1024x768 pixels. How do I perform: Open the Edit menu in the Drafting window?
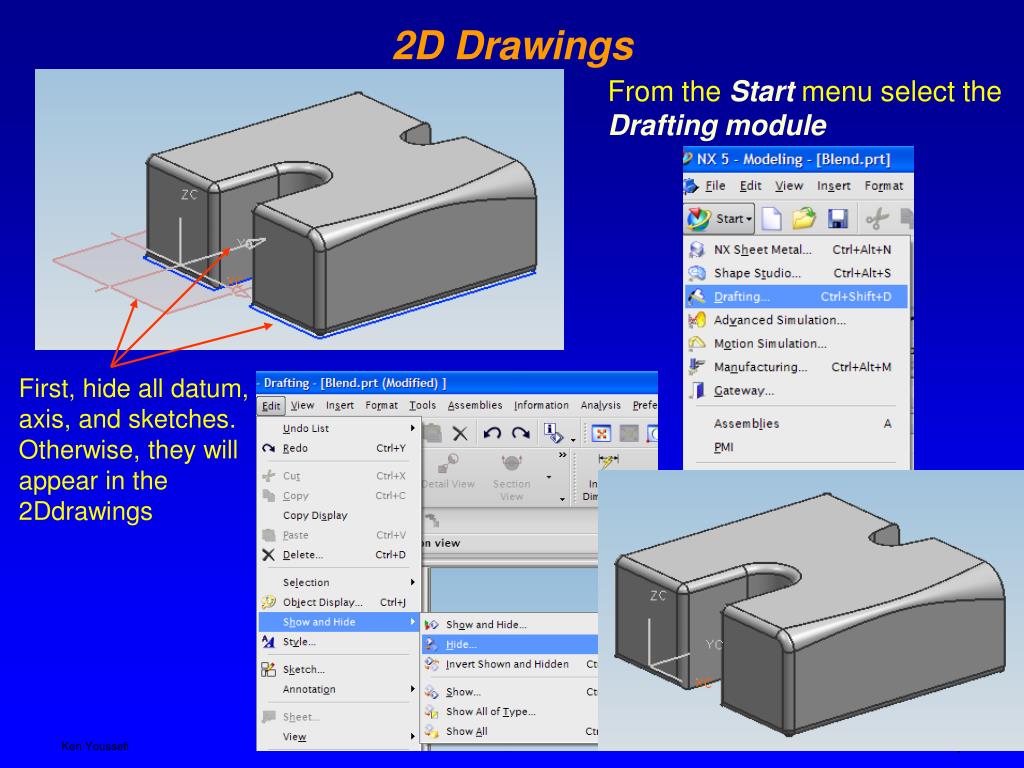(271, 406)
